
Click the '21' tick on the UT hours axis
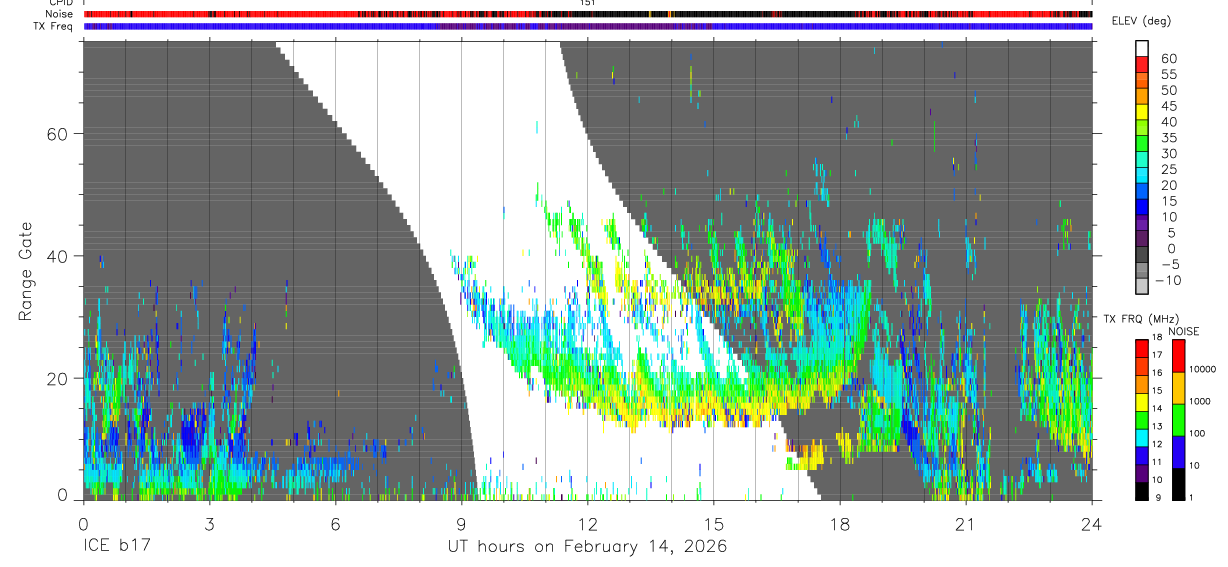point(965,523)
